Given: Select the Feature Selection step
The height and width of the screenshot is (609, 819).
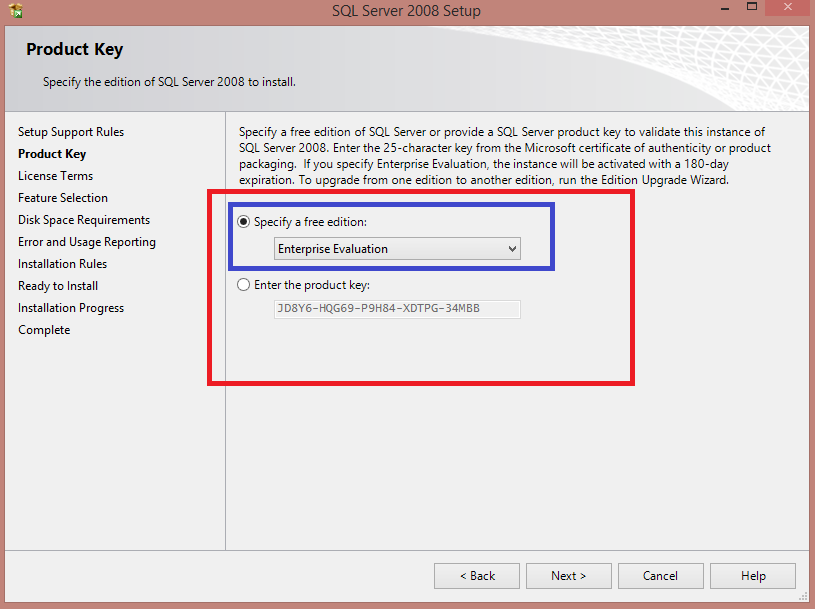Looking at the screenshot, I should [63, 198].
